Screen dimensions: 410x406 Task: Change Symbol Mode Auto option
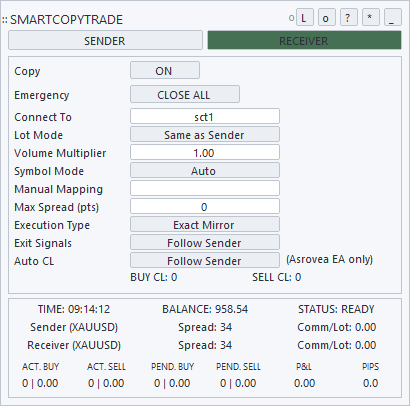[205, 171]
